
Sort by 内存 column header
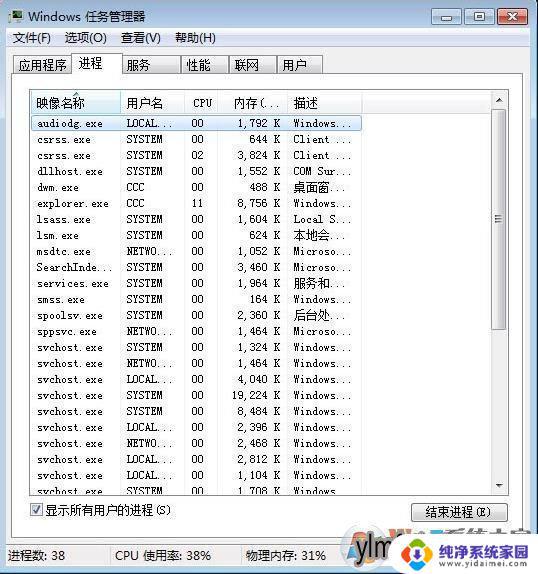click(x=253, y=103)
